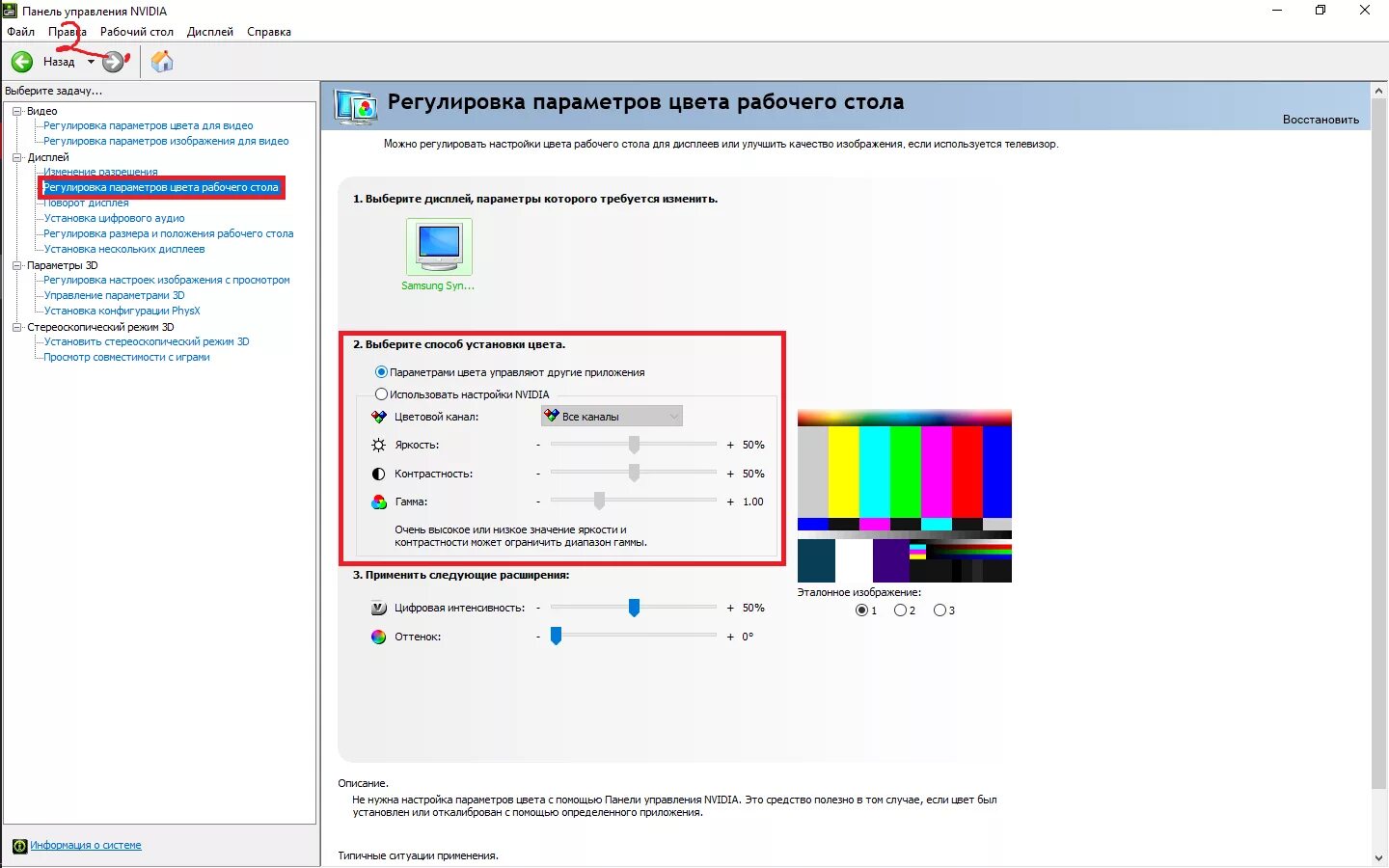Click the green Back arrow icon
This screenshot has width=1389, height=868.
tap(22, 62)
